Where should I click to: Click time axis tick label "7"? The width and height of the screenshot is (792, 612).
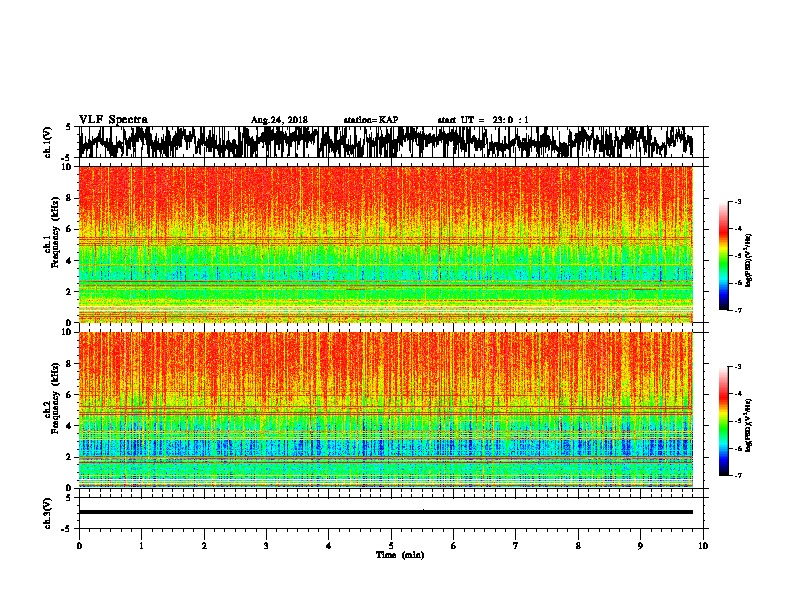click(x=516, y=546)
